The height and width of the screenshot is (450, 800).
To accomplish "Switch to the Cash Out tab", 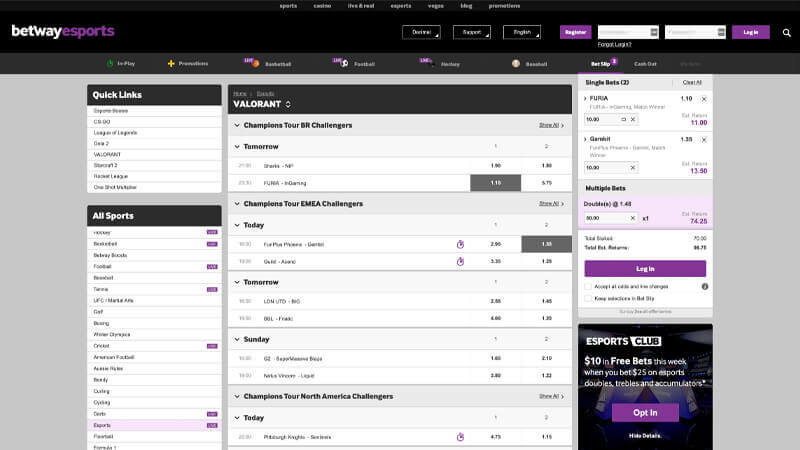I will coord(645,64).
